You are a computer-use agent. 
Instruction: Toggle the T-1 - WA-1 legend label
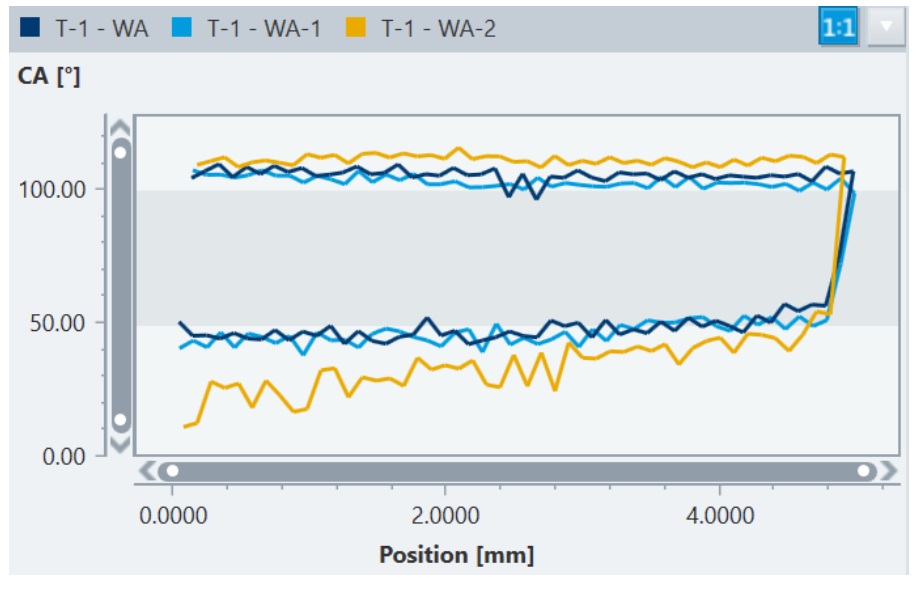[x=264, y=28]
